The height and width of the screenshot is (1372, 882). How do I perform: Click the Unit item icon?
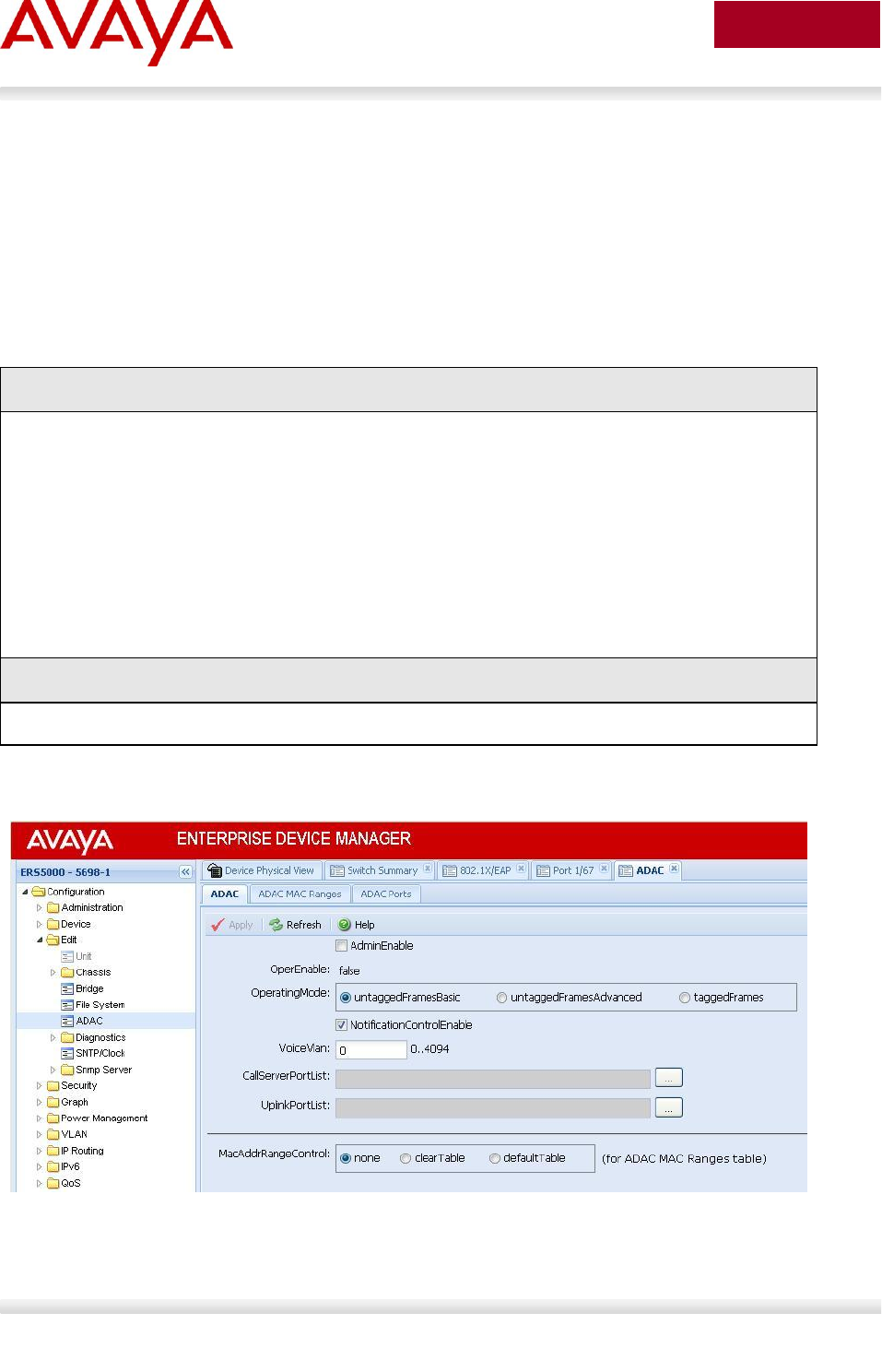(x=67, y=956)
